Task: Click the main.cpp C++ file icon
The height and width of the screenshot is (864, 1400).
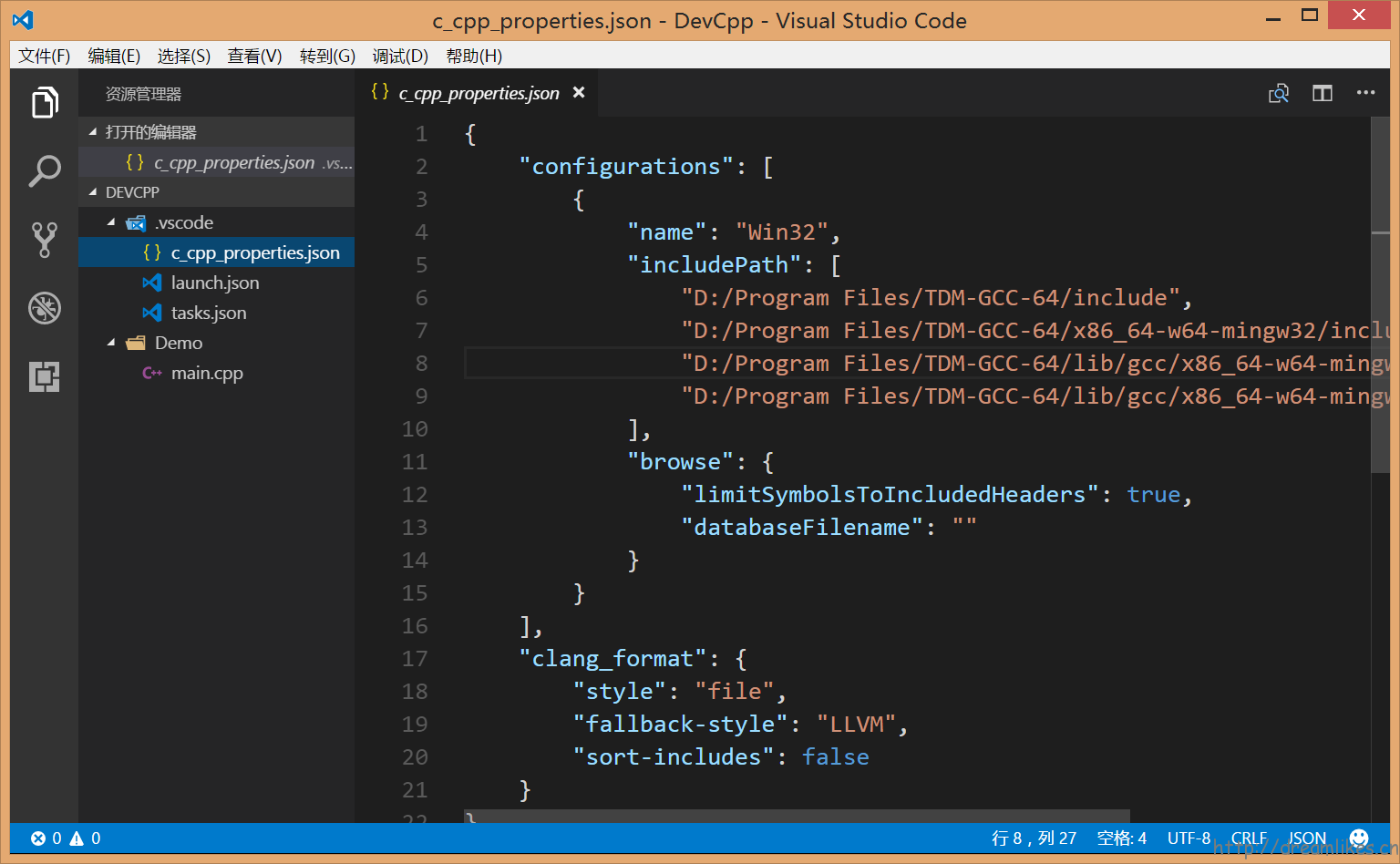Action: (x=152, y=373)
